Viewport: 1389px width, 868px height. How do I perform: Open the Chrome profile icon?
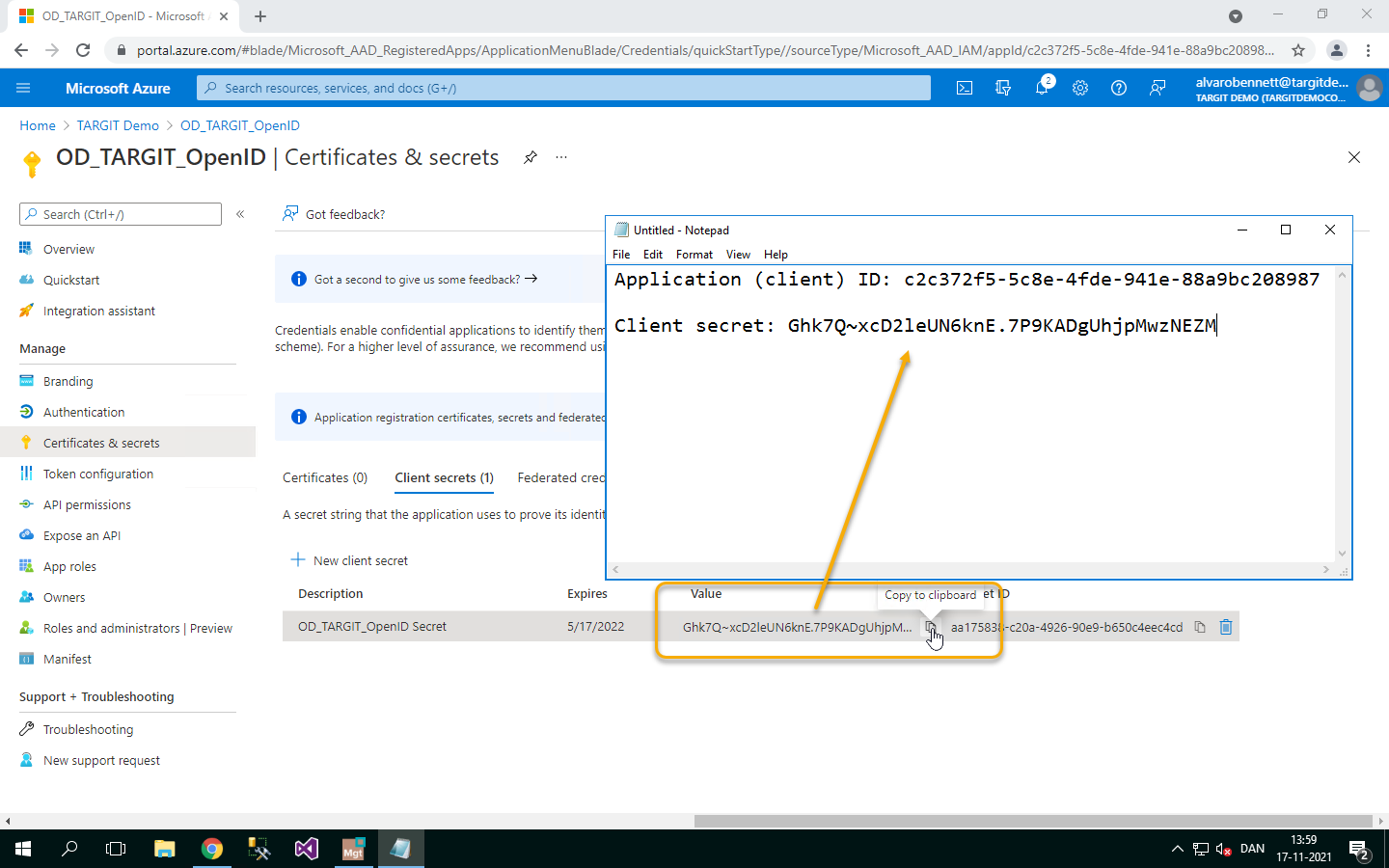[1336, 50]
